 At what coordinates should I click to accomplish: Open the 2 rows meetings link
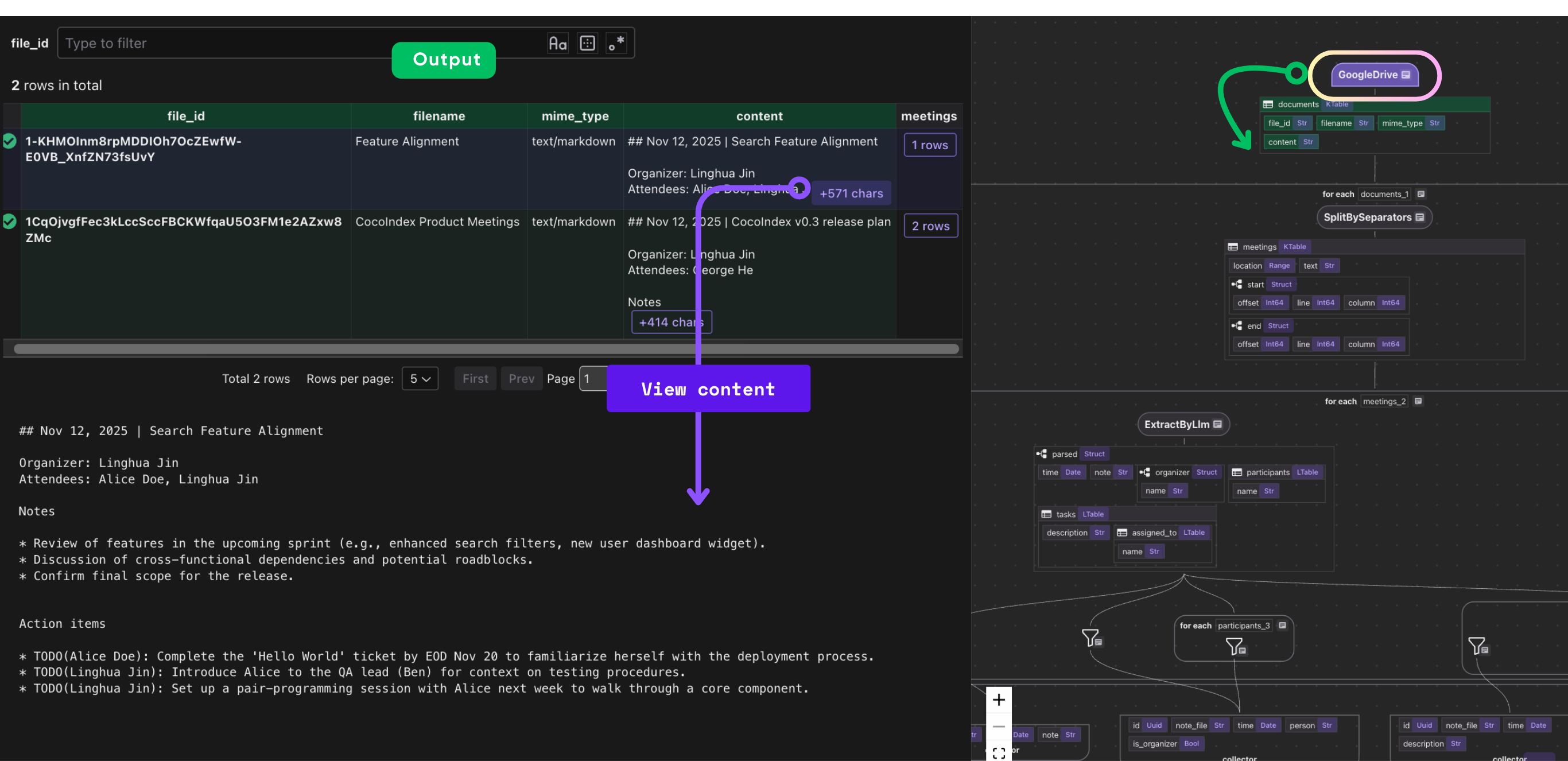tap(930, 226)
